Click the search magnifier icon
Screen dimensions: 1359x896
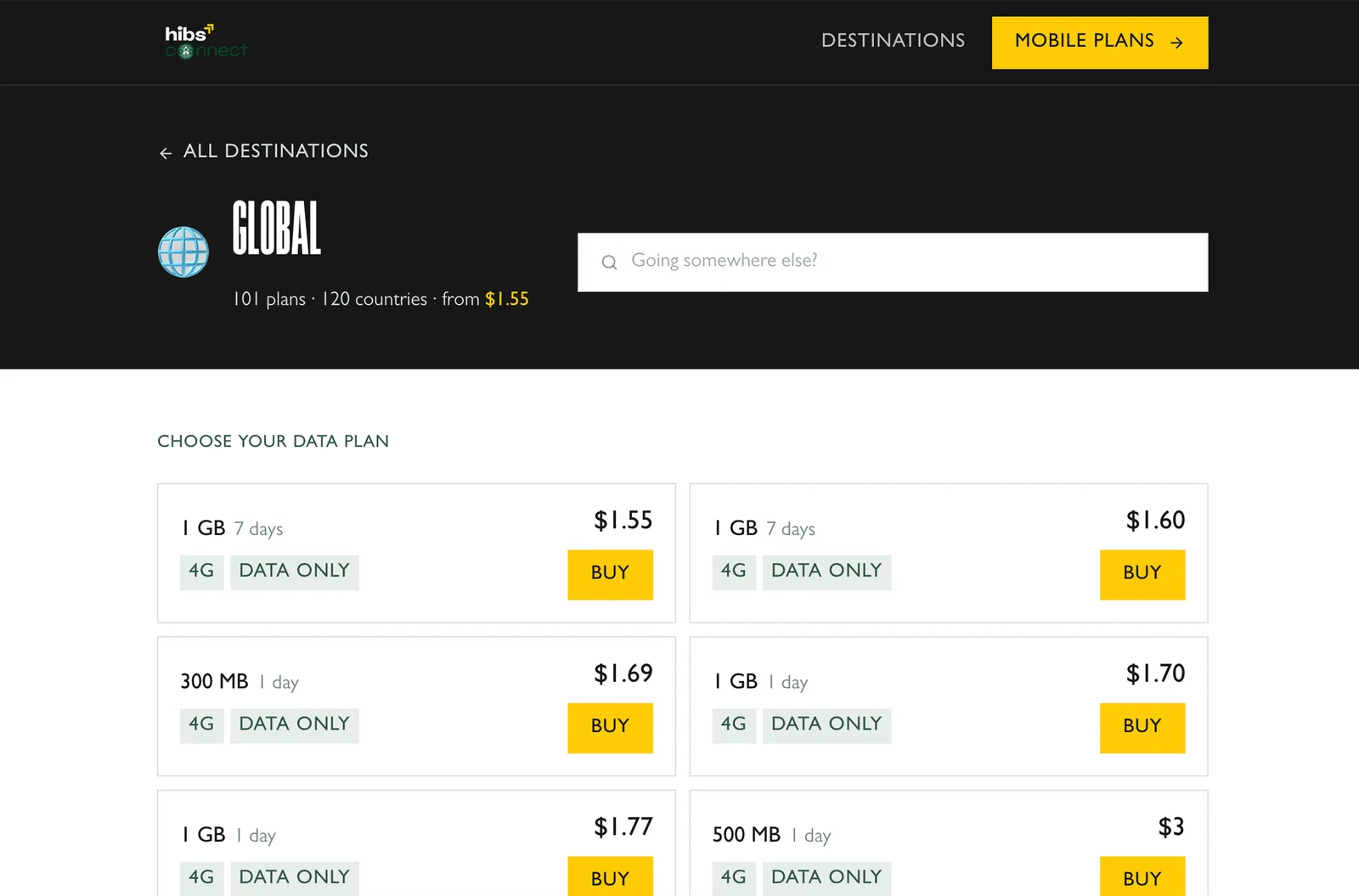point(609,262)
